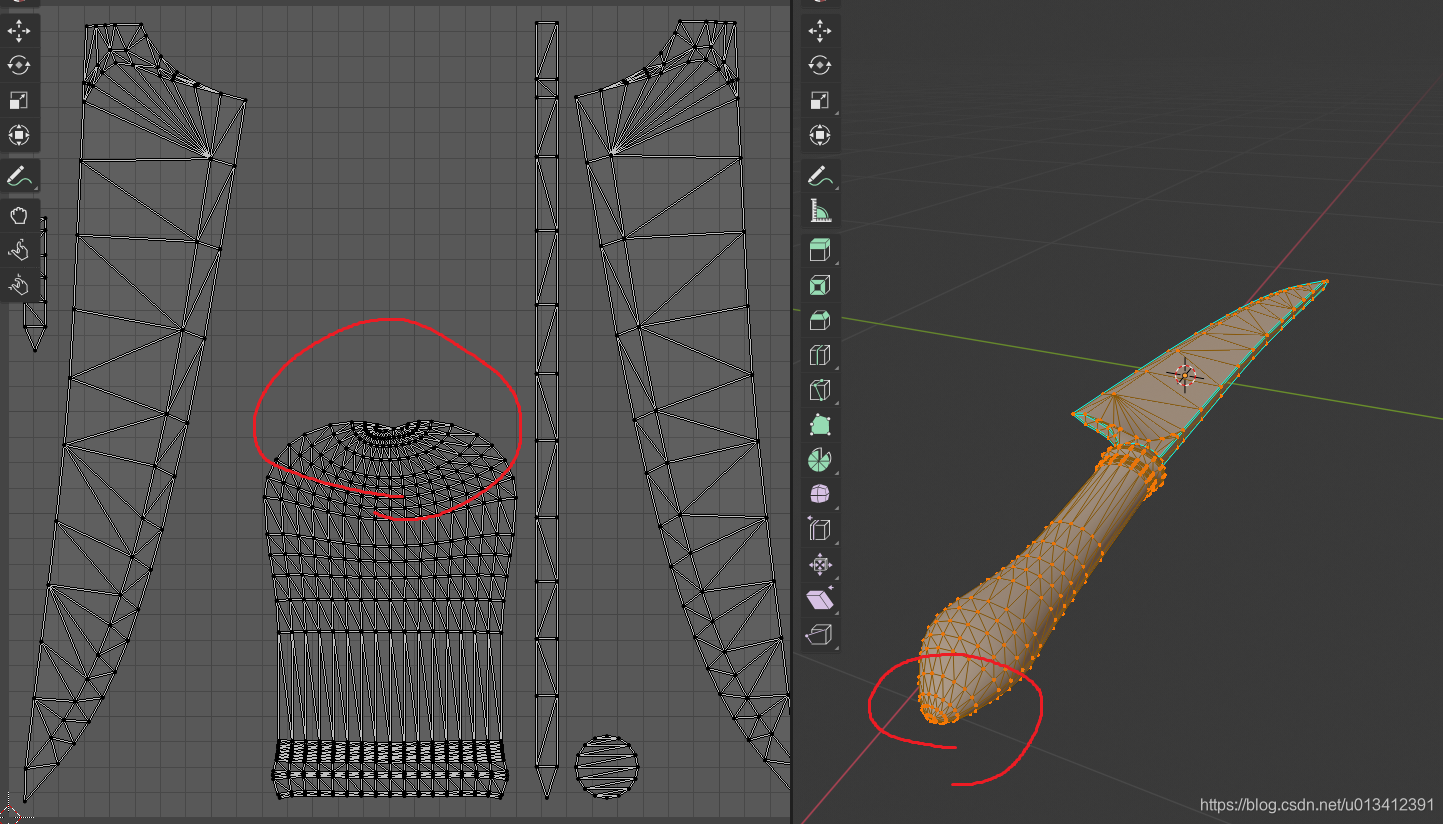Image resolution: width=1443 pixels, height=824 pixels.
Task: Select the Scale tool in UV editor
Action: coord(19,100)
